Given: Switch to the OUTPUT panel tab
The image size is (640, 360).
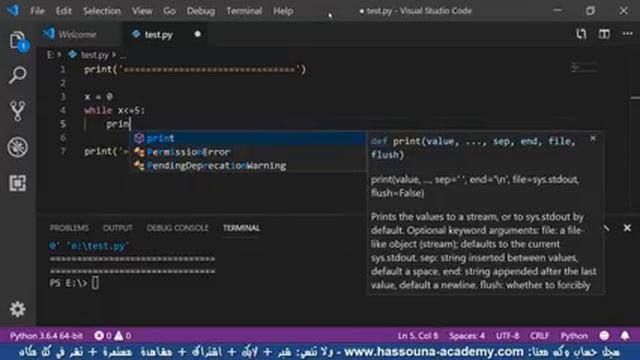Looking at the screenshot, I should click(x=118, y=228).
